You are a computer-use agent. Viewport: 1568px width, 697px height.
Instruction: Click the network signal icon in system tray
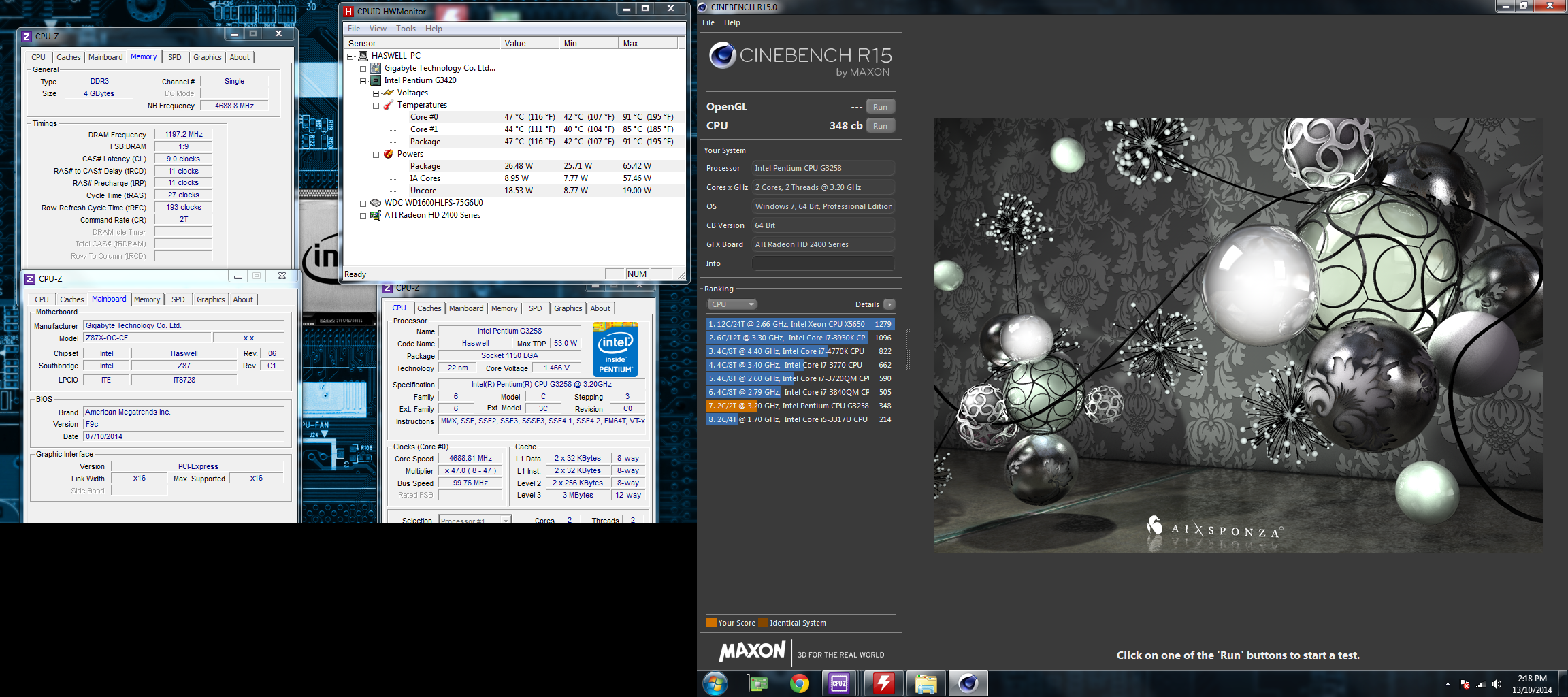click(x=1480, y=684)
